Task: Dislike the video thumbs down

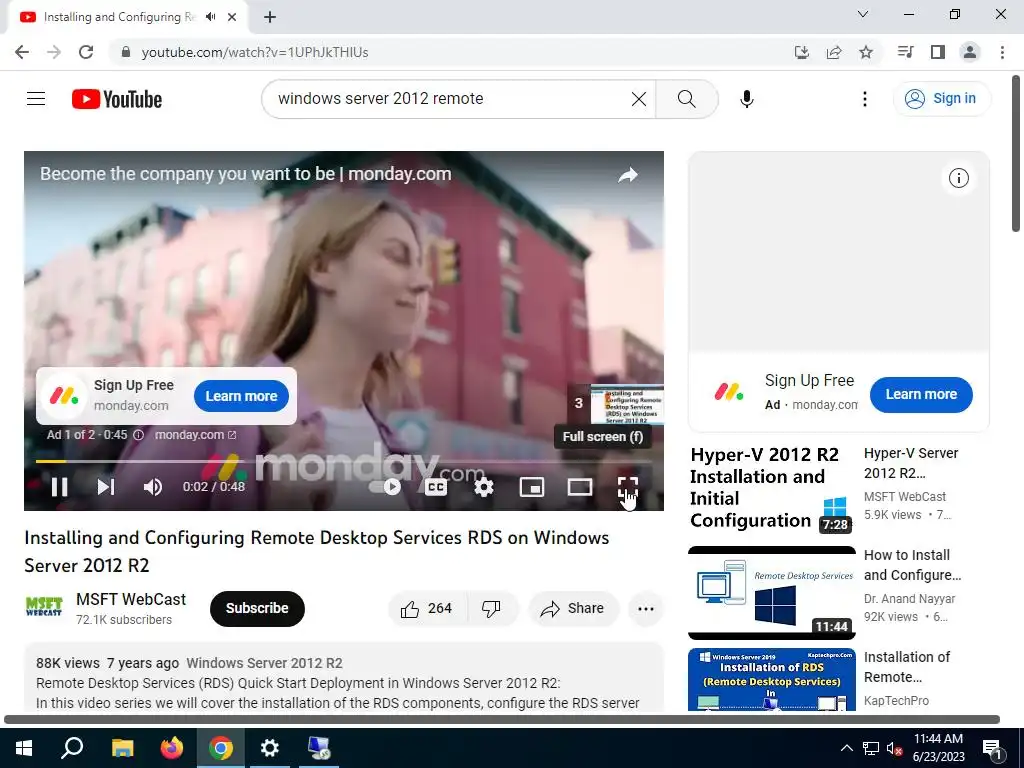Action: [x=492, y=609]
